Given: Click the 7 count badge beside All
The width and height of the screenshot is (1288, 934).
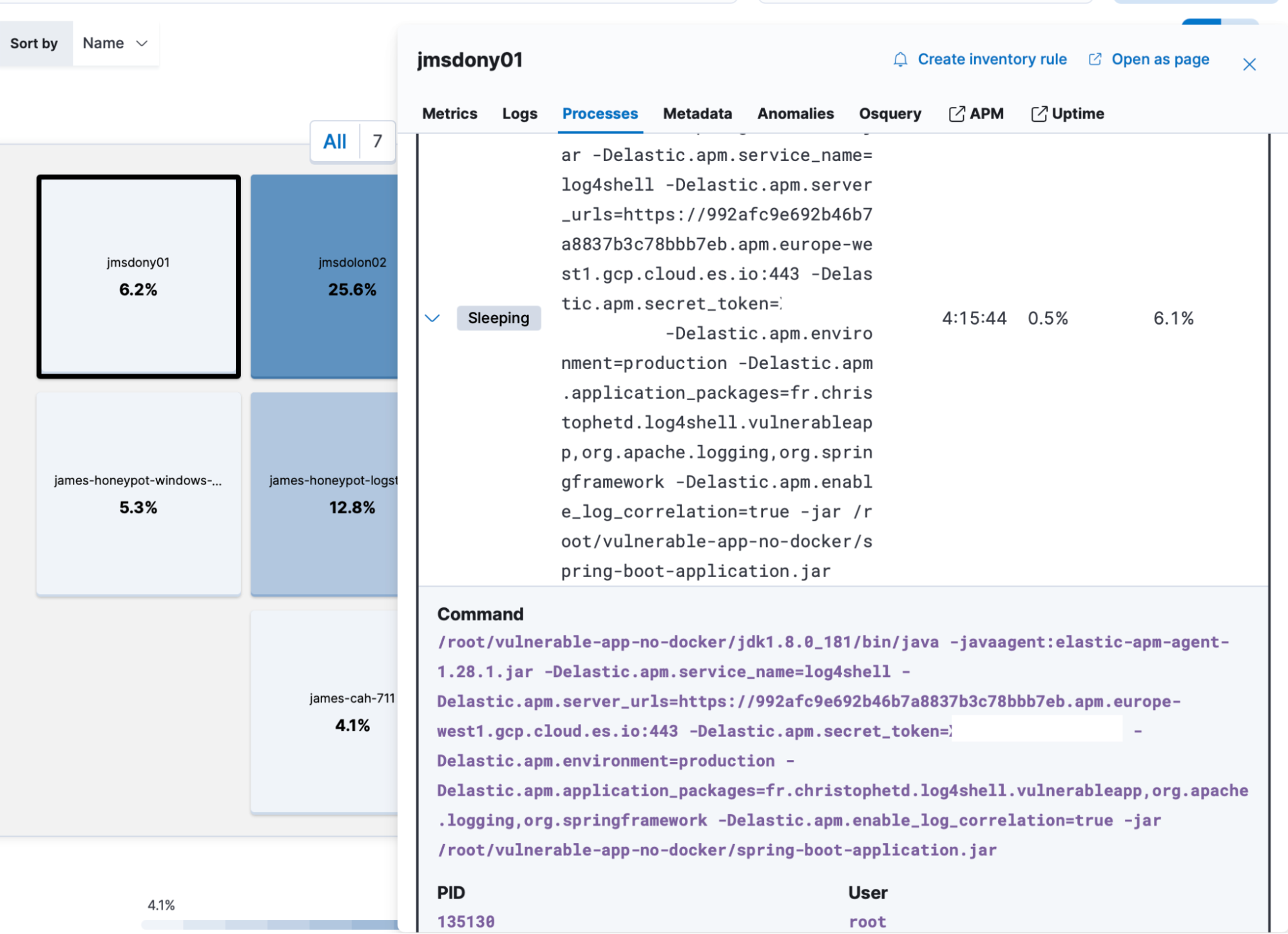Looking at the screenshot, I should pos(378,141).
